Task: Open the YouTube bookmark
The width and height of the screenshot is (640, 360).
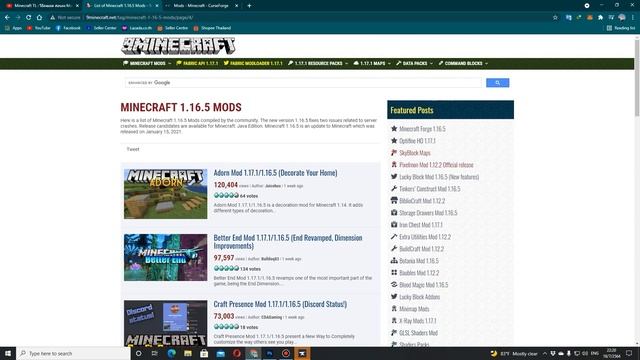Action: [x=38, y=28]
